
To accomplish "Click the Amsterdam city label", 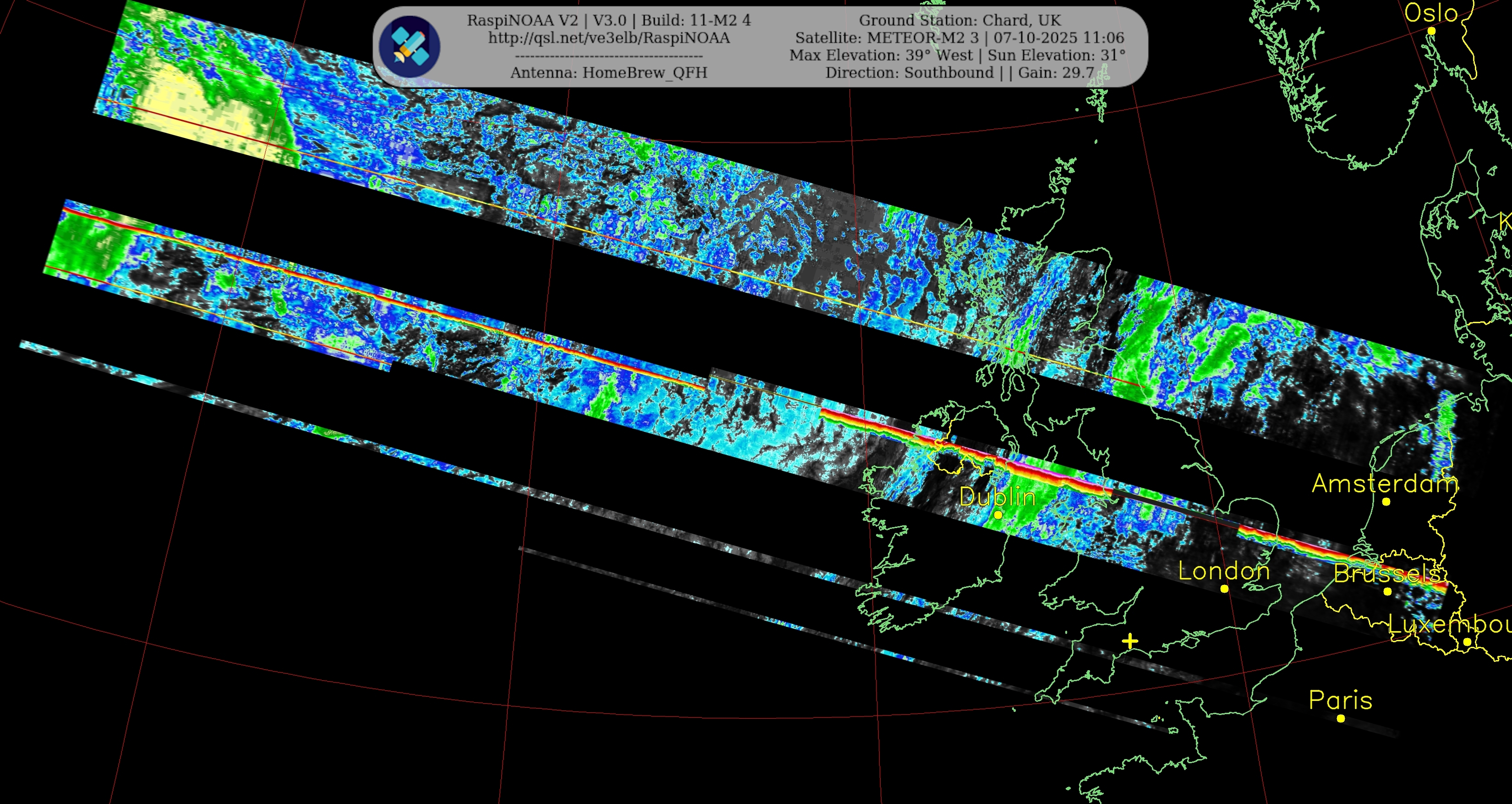I will pos(1385,483).
